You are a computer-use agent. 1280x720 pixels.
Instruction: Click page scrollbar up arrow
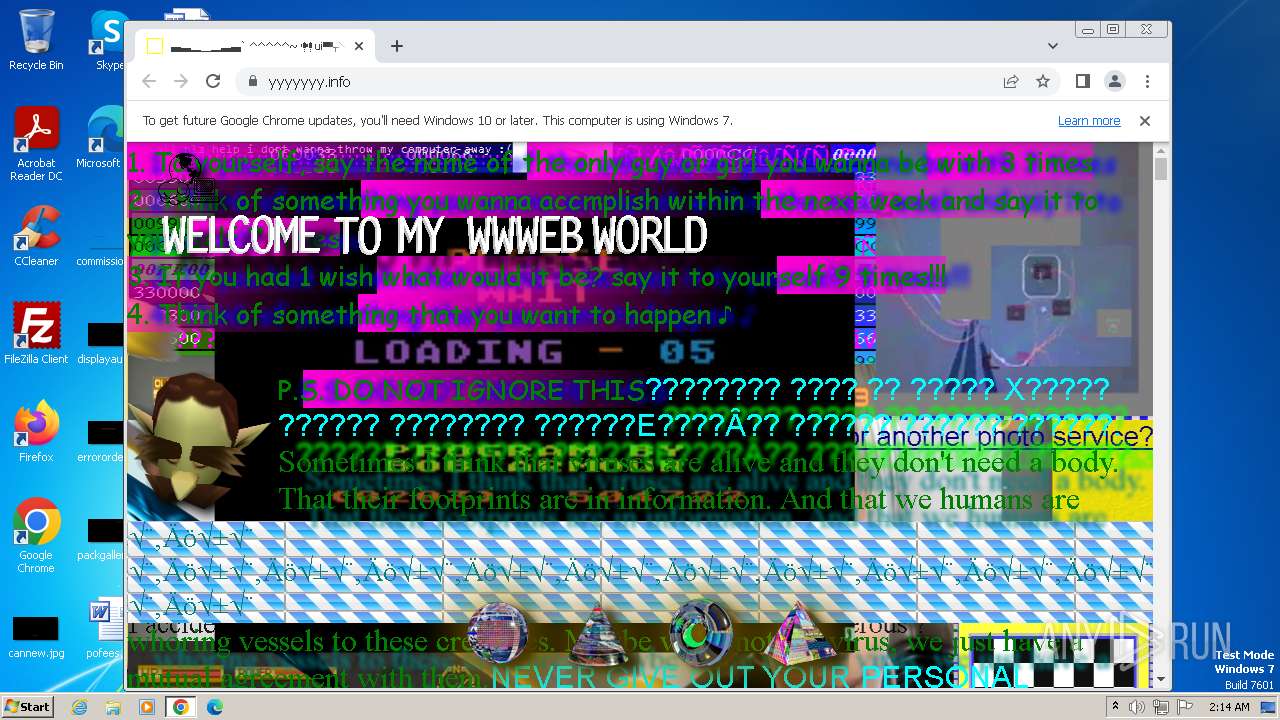[x=1161, y=151]
